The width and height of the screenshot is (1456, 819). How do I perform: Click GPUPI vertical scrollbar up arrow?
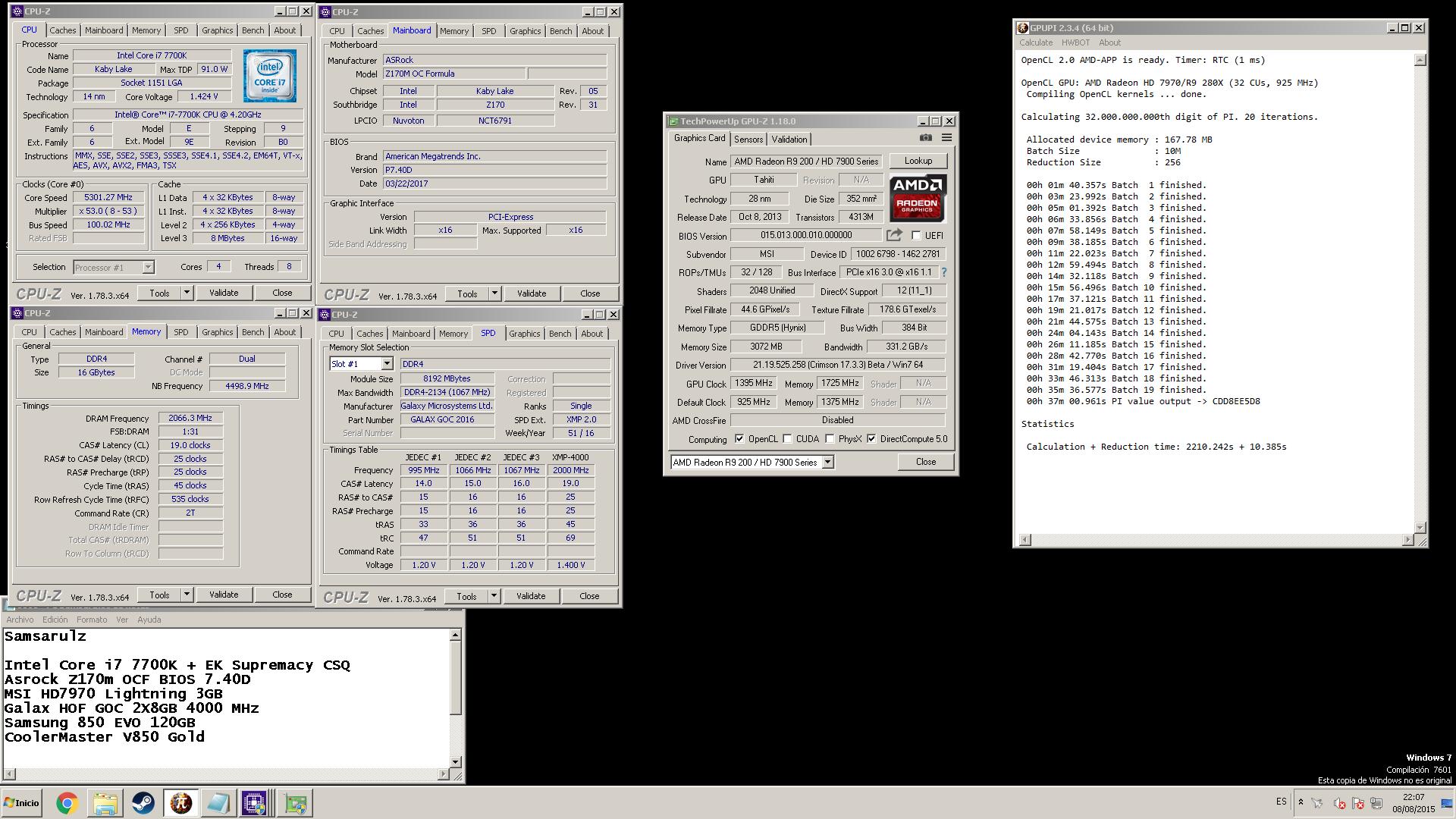pos(1420,60)
